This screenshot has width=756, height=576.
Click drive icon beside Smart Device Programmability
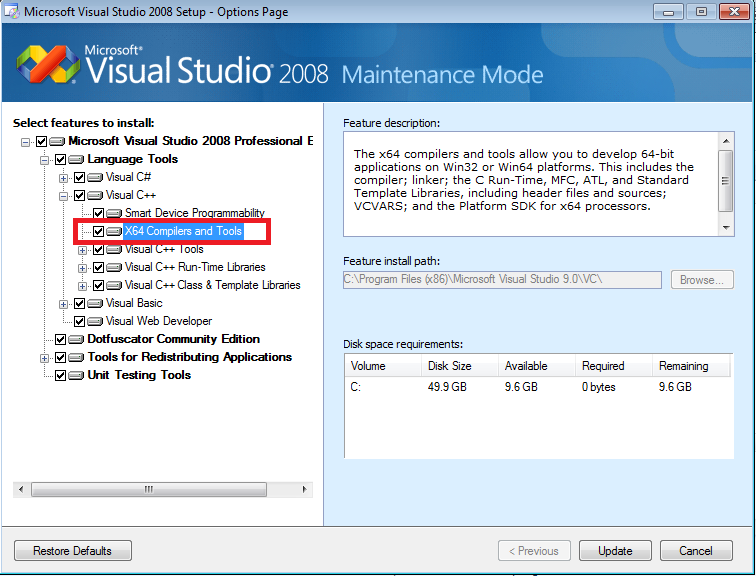pos(114,213)
